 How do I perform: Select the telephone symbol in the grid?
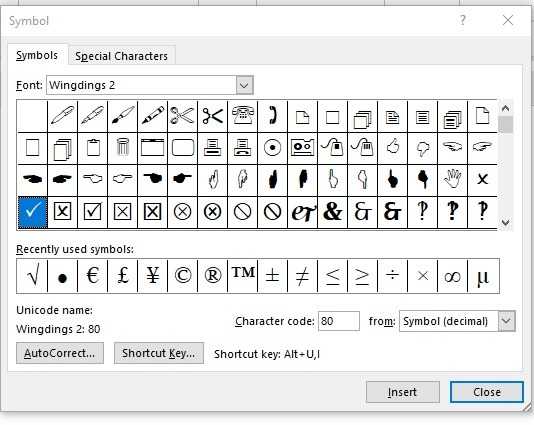(x=242, y=116)
